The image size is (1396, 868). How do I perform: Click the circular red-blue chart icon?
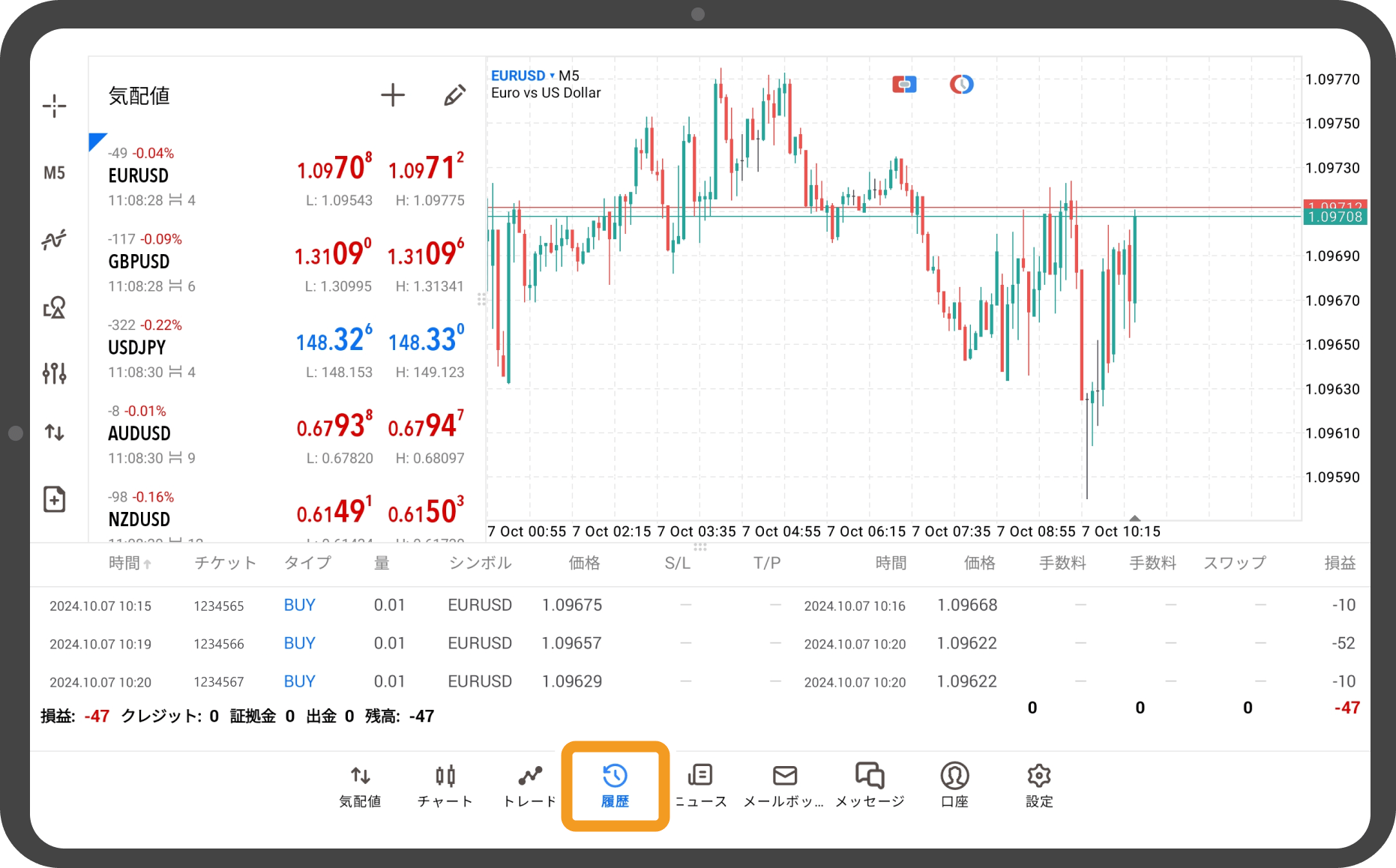(961, 85)
